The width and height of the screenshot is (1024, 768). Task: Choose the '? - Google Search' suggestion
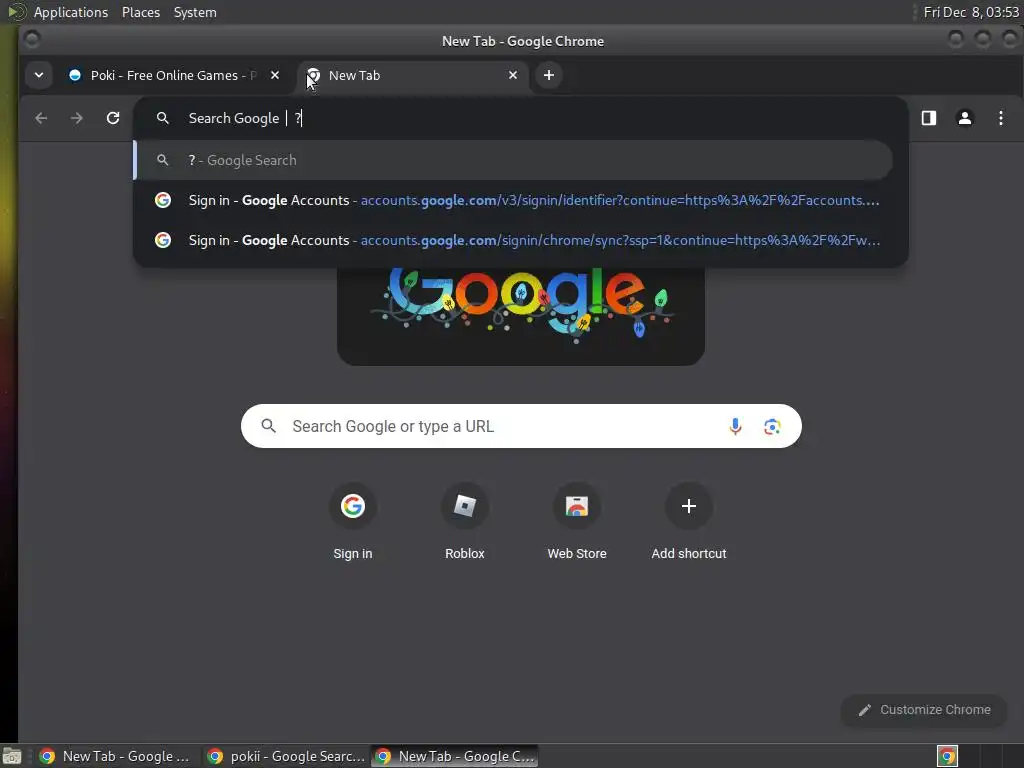(x=513, y=160)
